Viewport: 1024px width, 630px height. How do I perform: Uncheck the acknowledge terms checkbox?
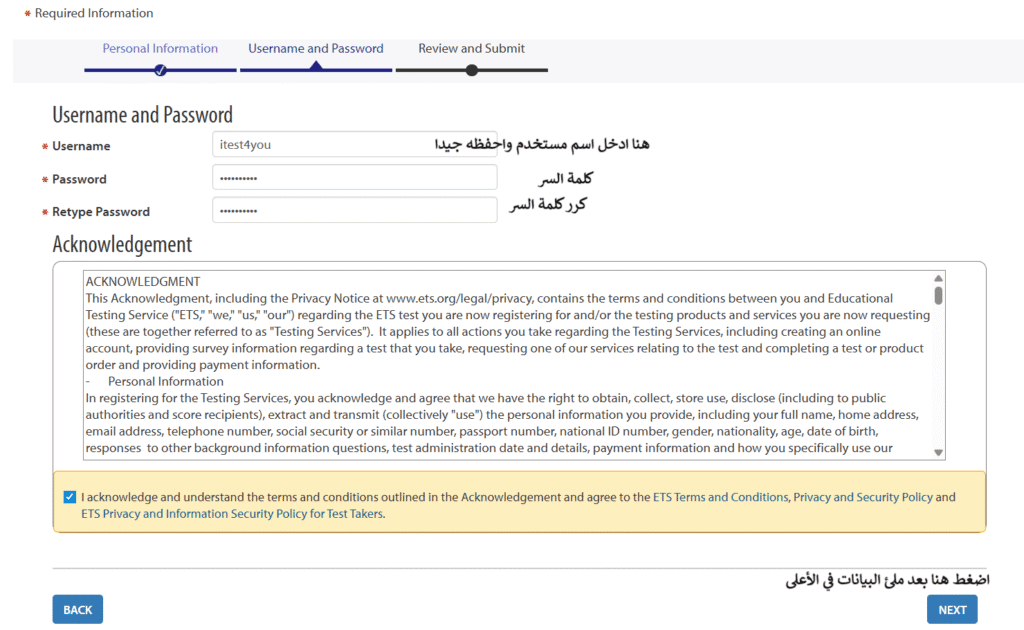click(70, 497)
